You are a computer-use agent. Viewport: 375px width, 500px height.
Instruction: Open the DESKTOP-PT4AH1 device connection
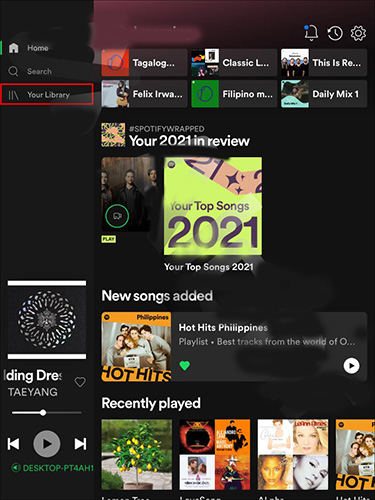pyautogui.click(x=53, y=468)
